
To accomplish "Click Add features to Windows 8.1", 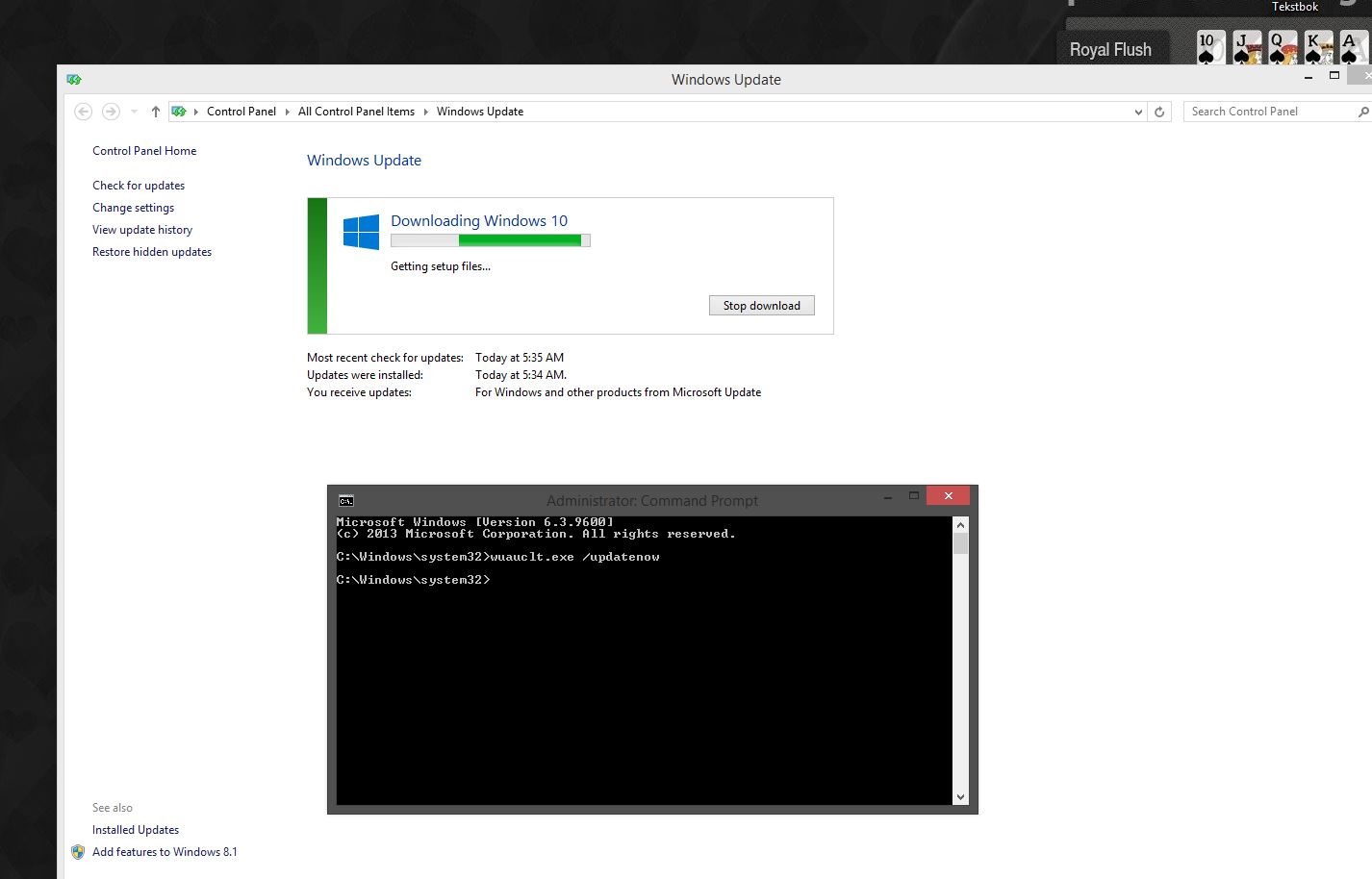I will [x=165, y=852].
